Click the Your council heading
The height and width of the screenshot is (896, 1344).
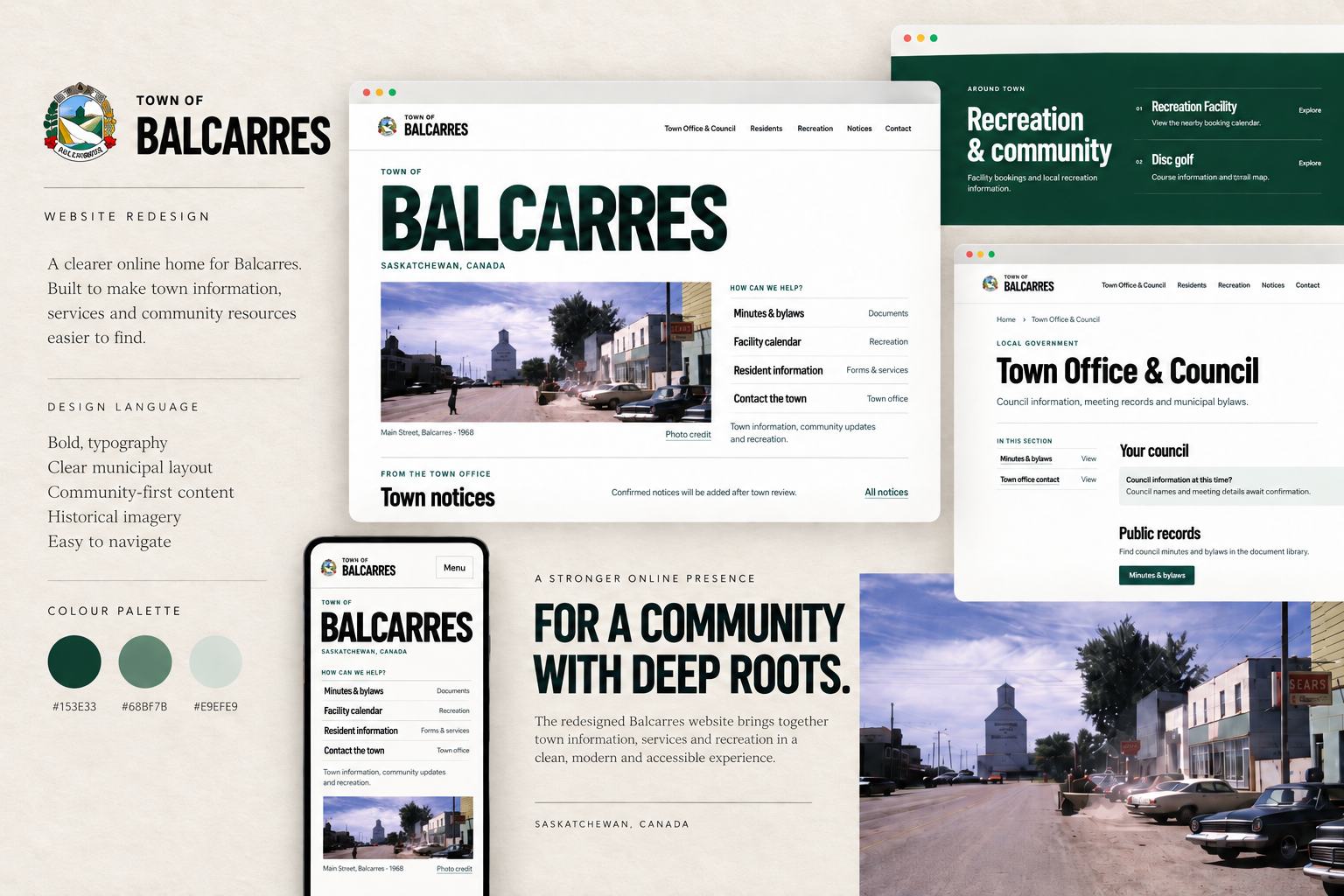click(1154, 451)
